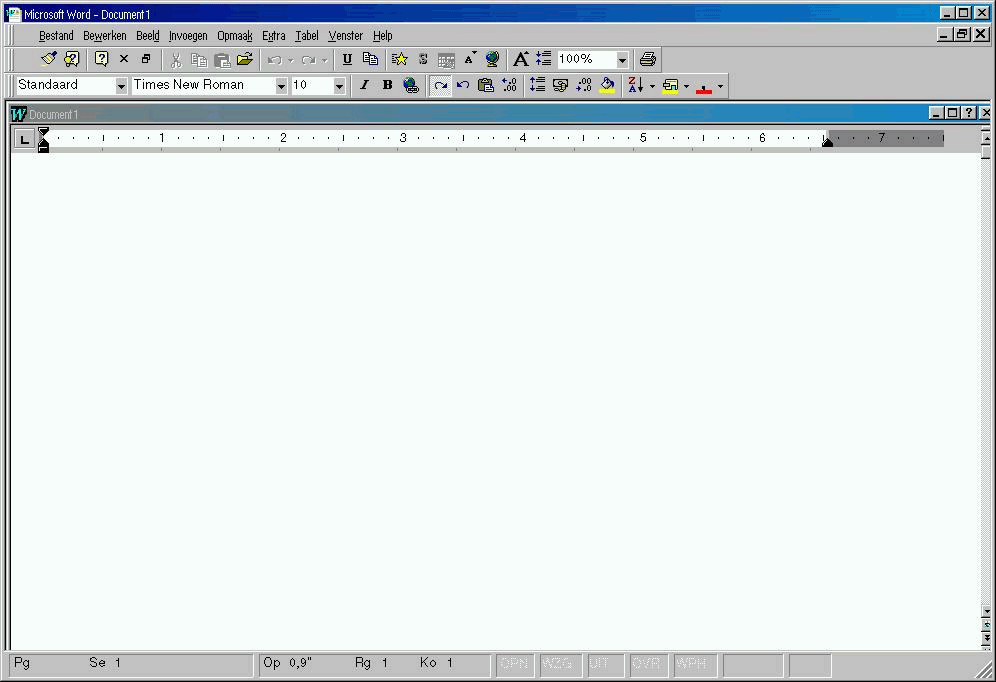Image resolution: width=996 pixels, height=682 pixels.
Task: Open the Bestand menu
Action: 56,36
